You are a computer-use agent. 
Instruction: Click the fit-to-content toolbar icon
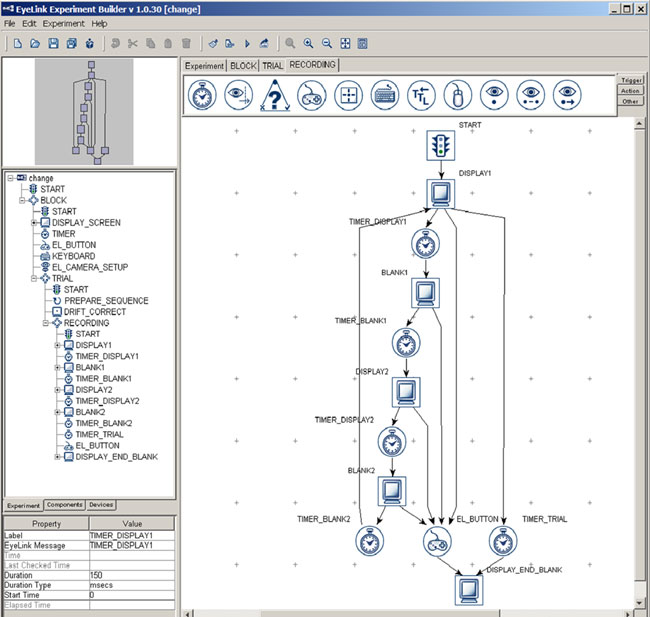coord(345,43)
